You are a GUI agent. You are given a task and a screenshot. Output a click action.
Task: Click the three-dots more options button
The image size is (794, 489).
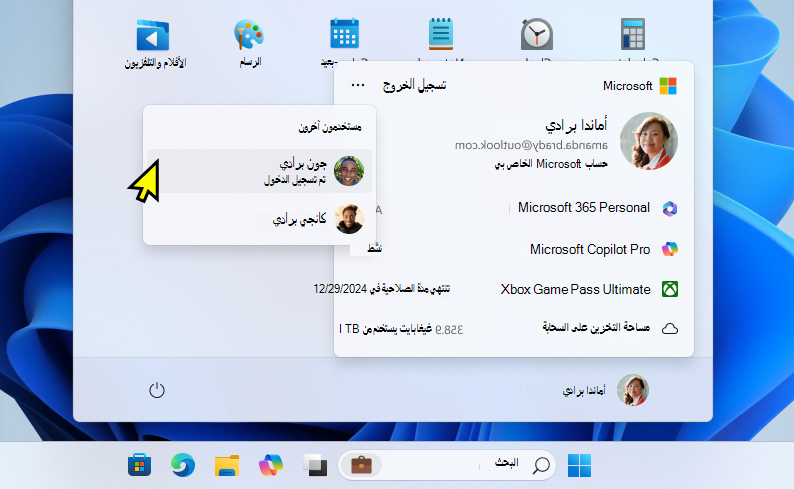pyautogui.click(x=358, y=85)
